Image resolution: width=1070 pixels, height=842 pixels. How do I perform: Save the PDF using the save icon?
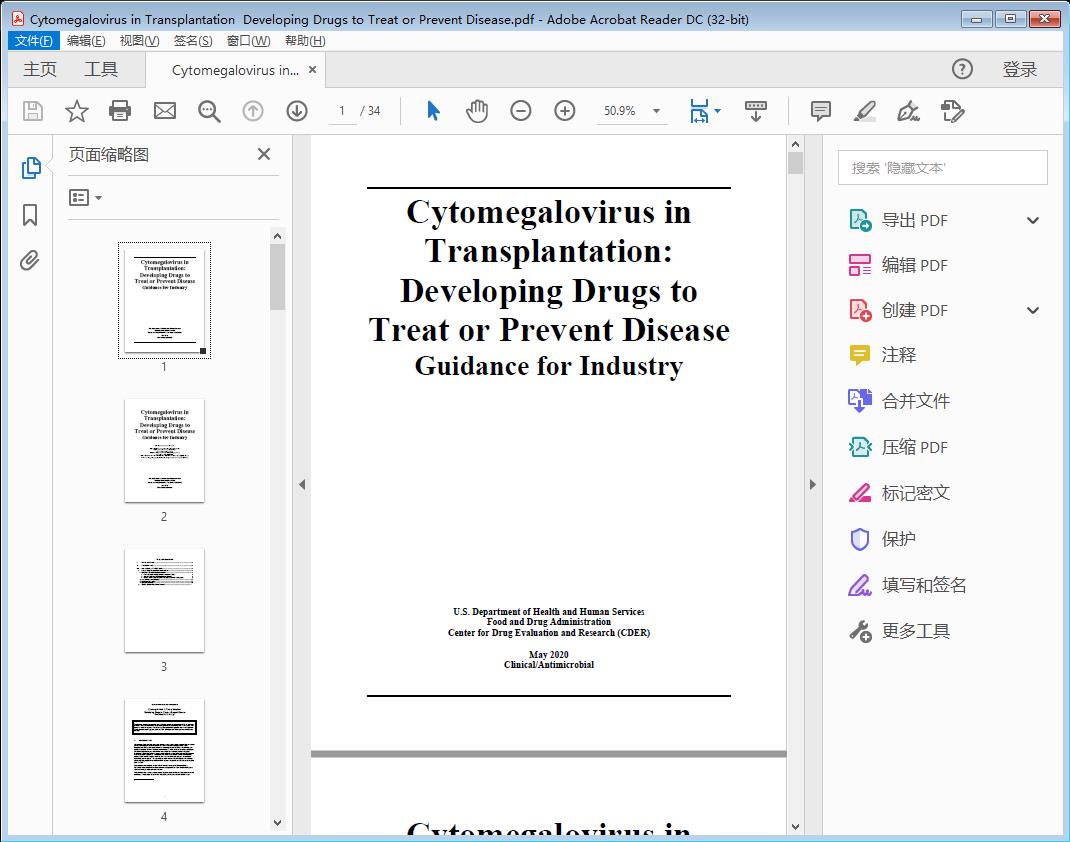click(31, 111)
